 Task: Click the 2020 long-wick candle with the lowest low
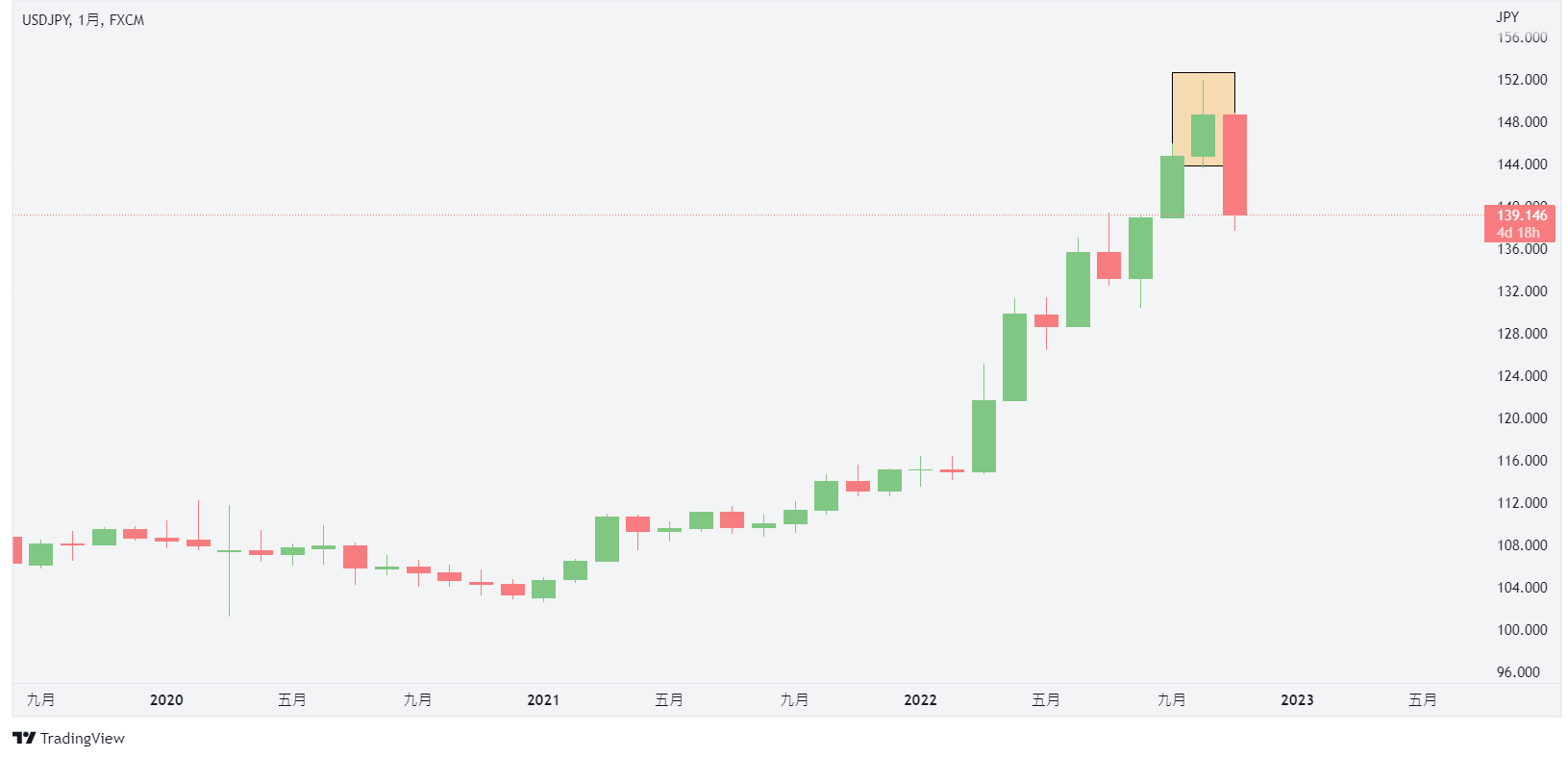point(229,561)
